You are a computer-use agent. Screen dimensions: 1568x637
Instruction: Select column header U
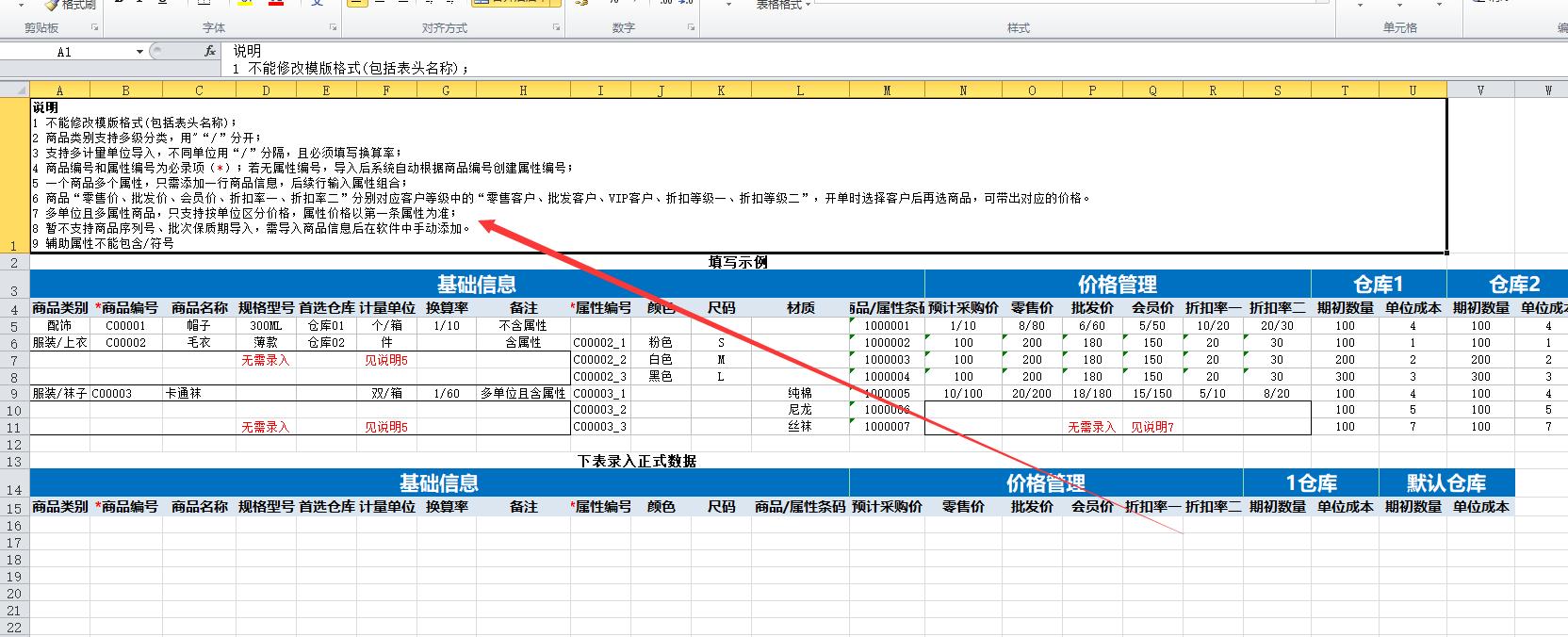click(x=1413, y=90)
